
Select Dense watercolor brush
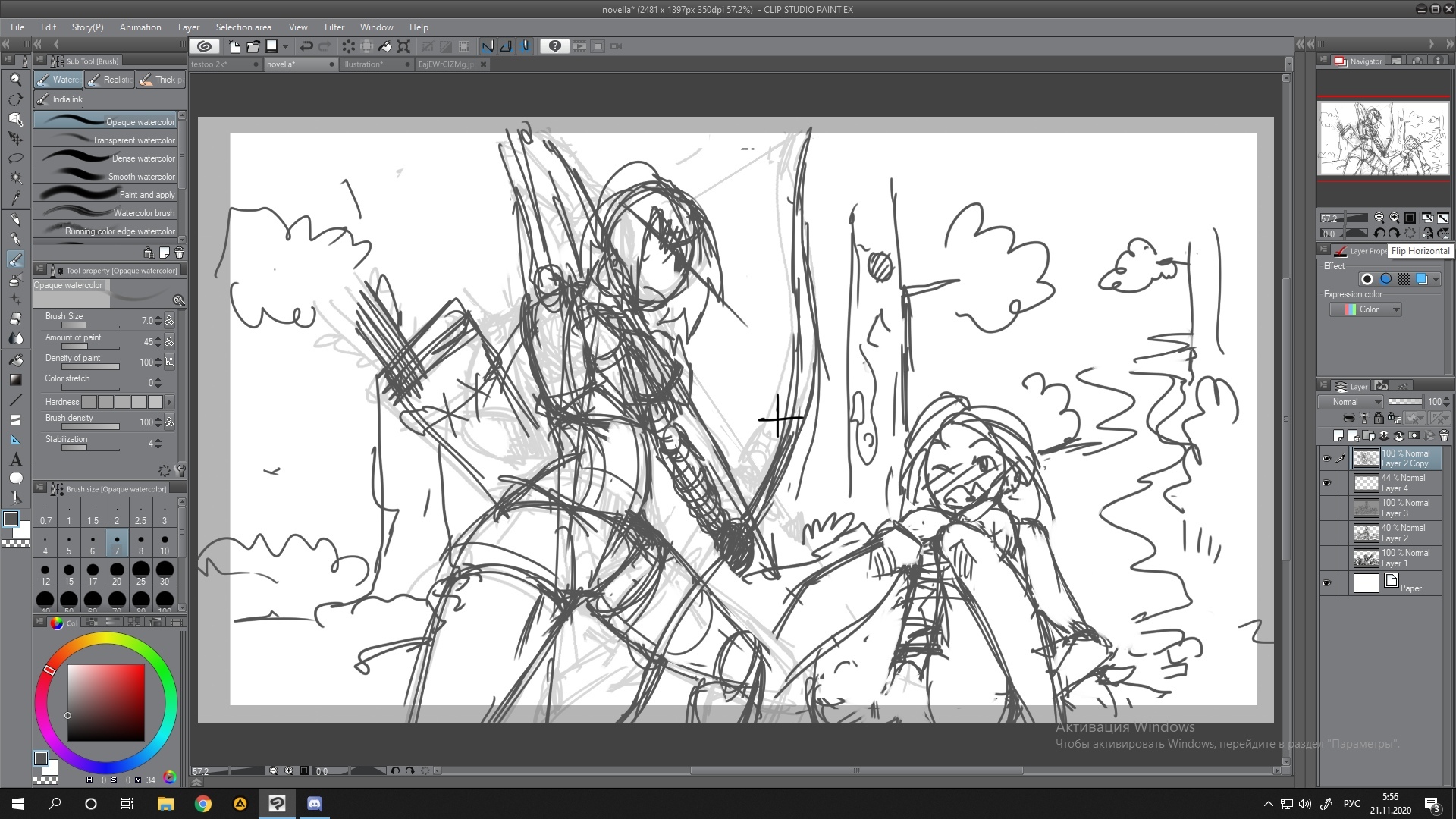(x=105, y=158)
